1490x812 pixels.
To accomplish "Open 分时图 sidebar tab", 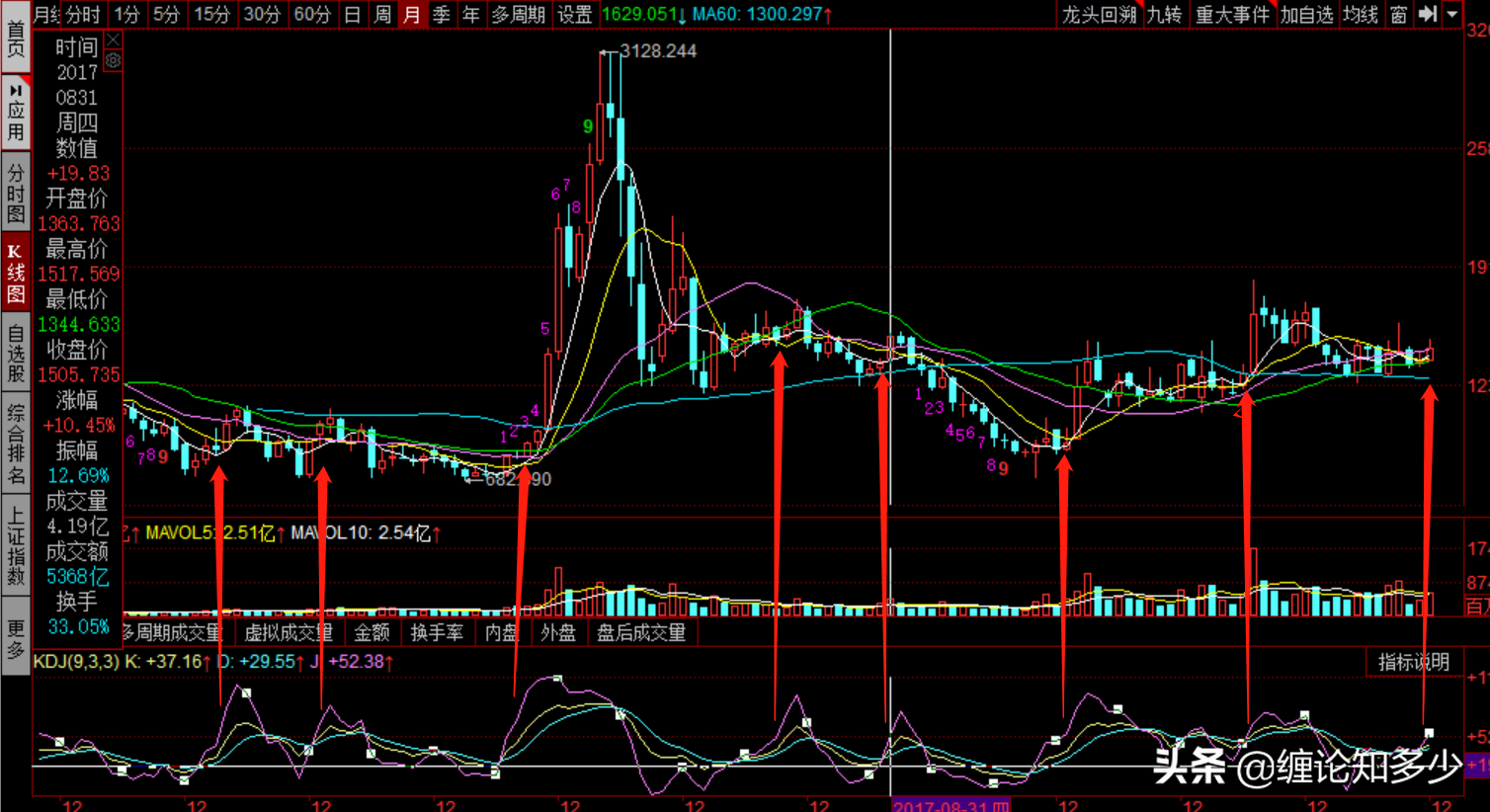I will pyautogui.click(x=15, y=192).
